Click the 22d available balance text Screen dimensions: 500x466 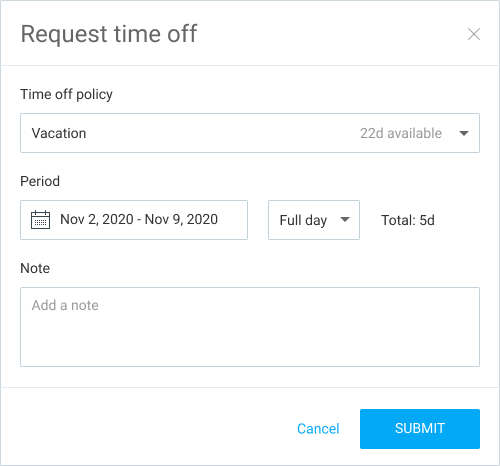[401, 133]
